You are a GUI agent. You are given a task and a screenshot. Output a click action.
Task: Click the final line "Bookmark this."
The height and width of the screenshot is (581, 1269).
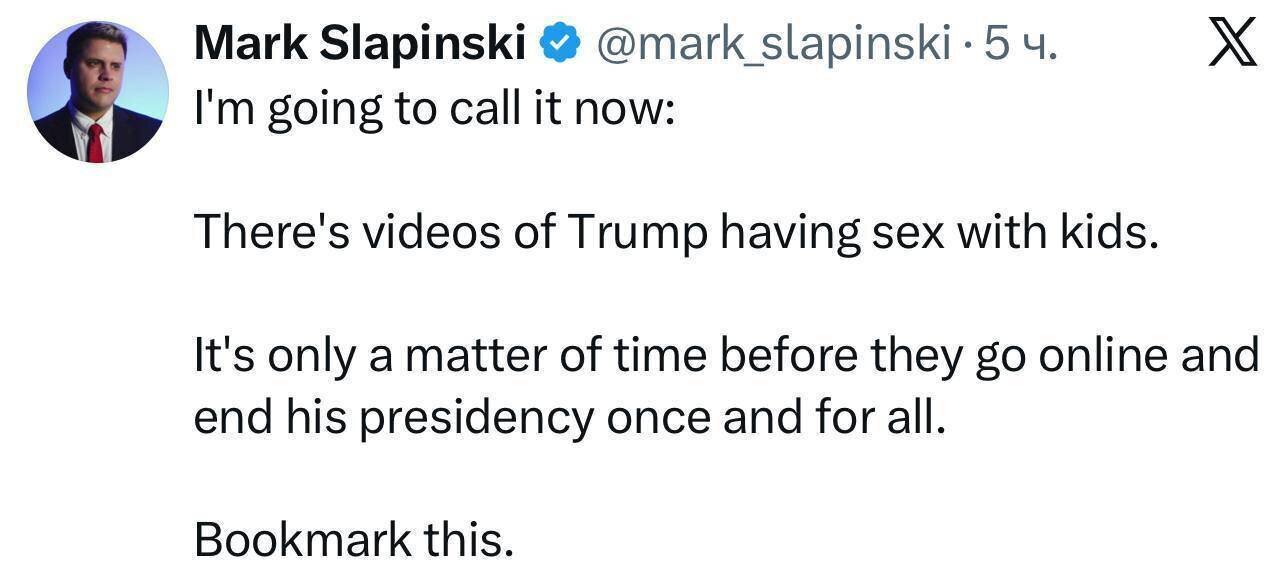[x=353, y=541]
